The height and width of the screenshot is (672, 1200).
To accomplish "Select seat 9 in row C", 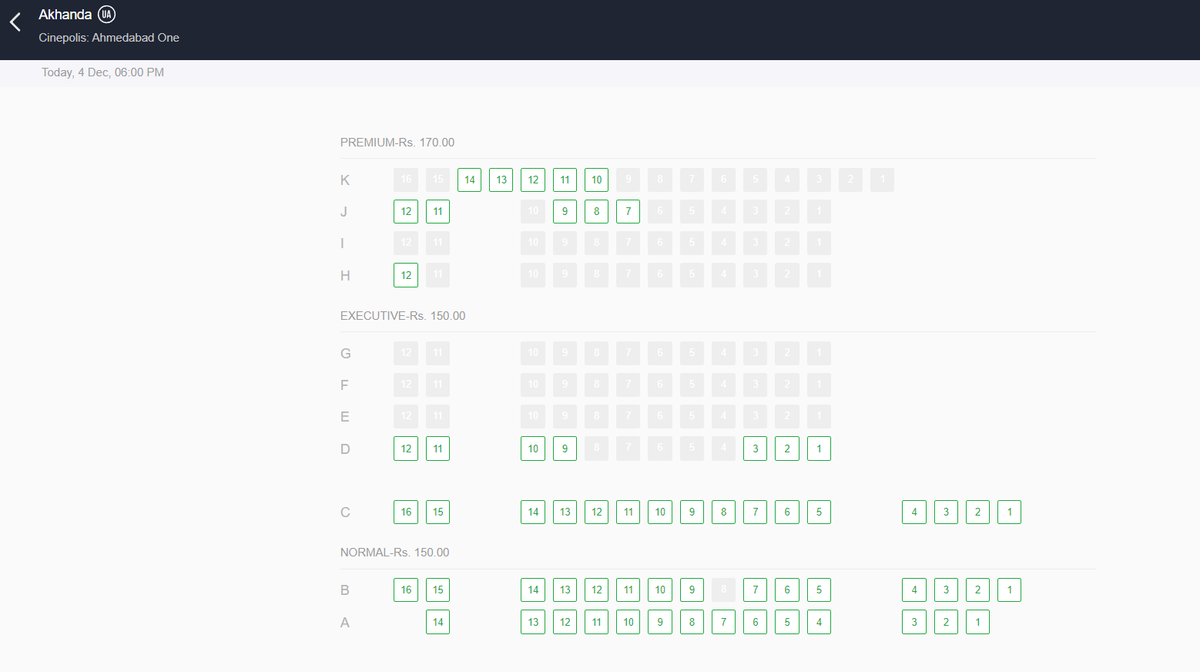I will [x=692, y=512].
